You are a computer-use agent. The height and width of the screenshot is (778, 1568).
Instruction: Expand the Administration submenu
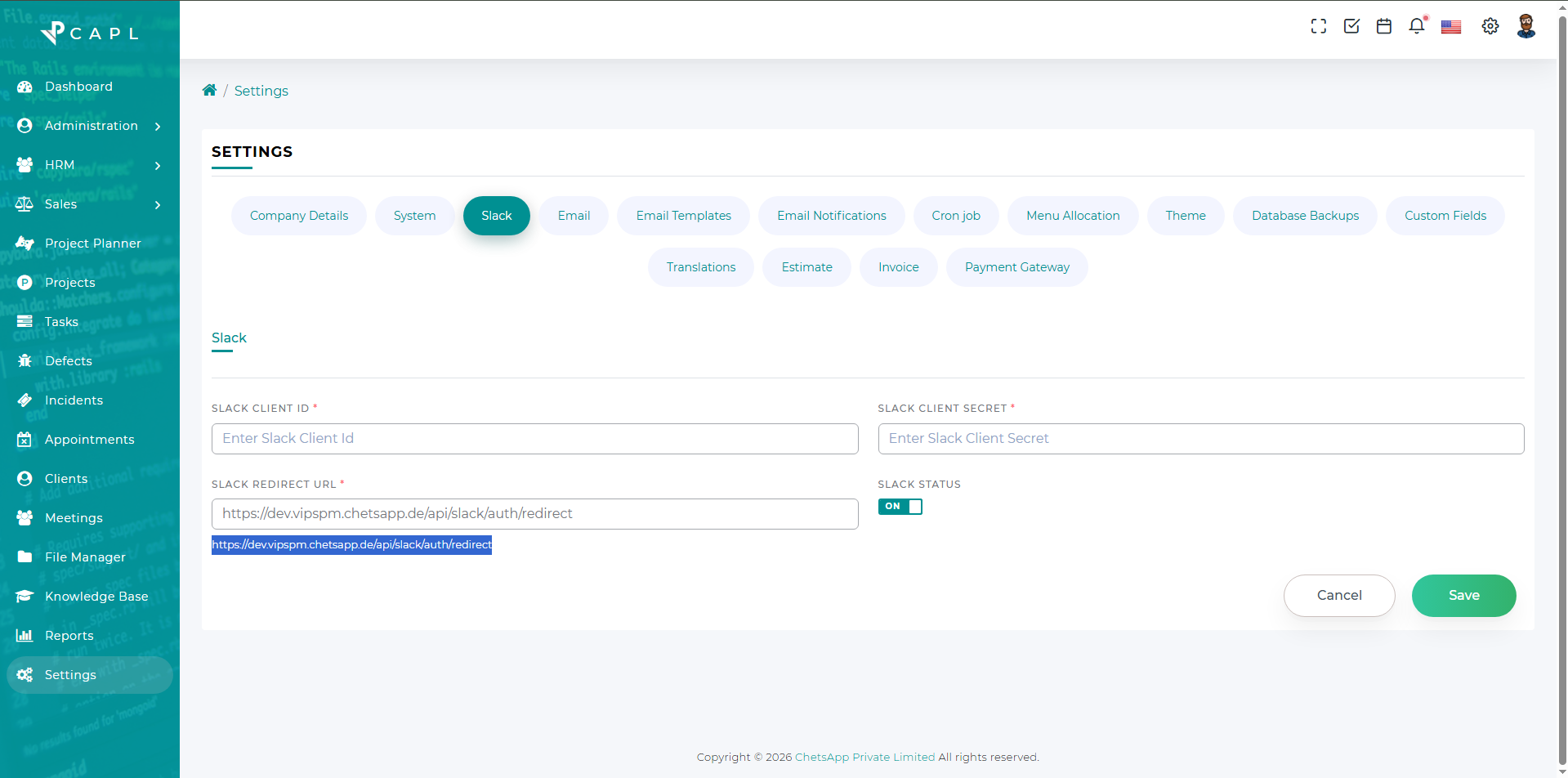(x=90, y=126)
